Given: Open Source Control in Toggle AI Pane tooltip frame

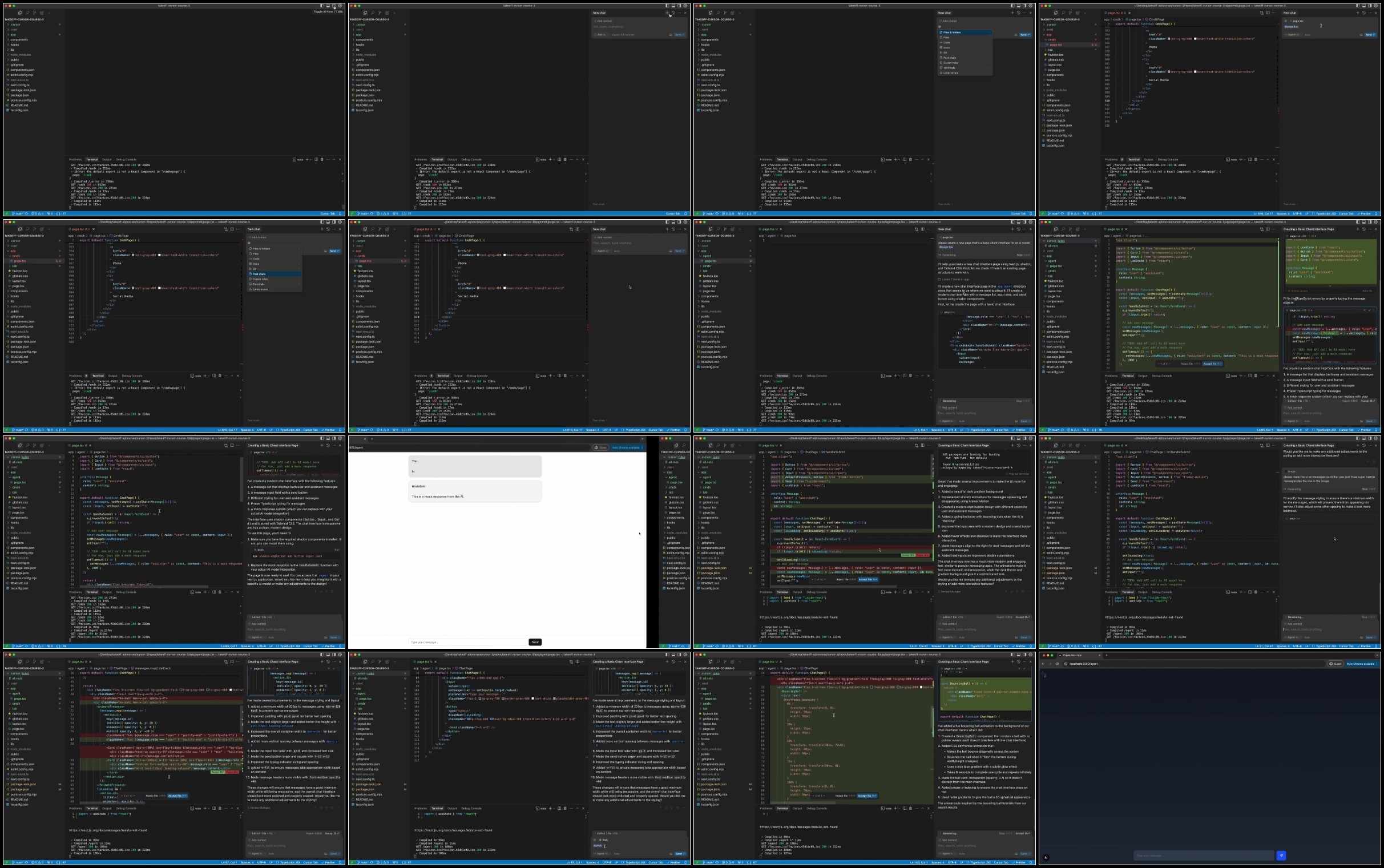Looking at the screenshot, I should [x=34, y=13].
